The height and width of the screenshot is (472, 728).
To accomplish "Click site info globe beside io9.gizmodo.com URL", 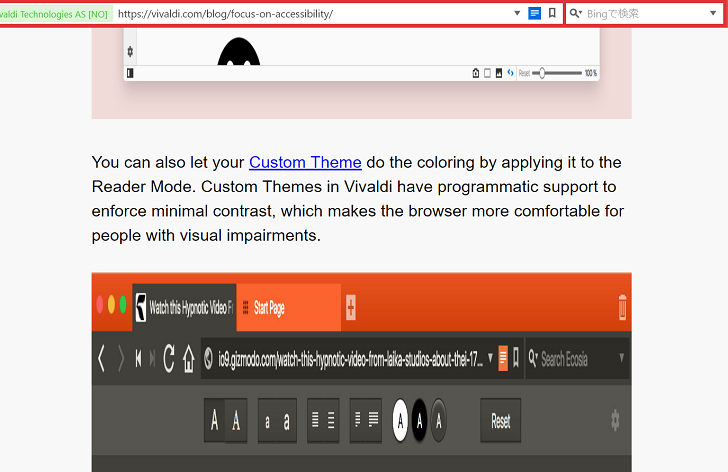I will tap(208, 359).
